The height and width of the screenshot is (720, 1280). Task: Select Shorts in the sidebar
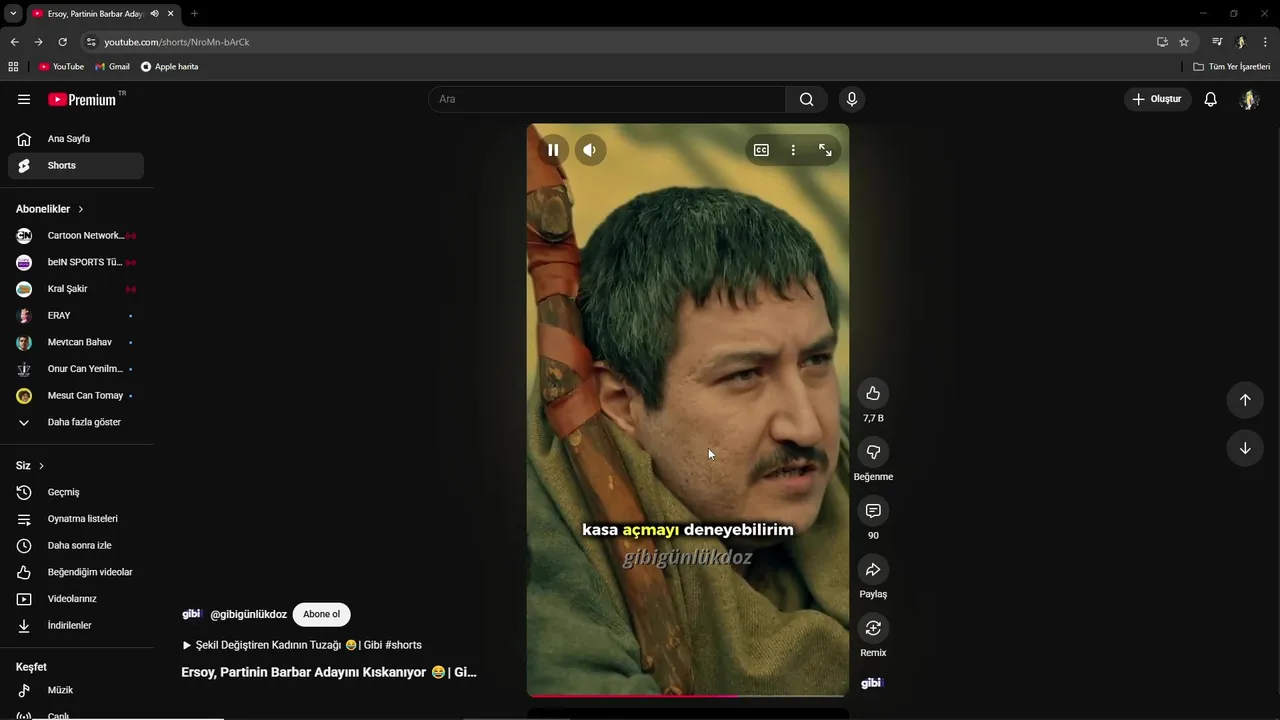click(76, 166)
